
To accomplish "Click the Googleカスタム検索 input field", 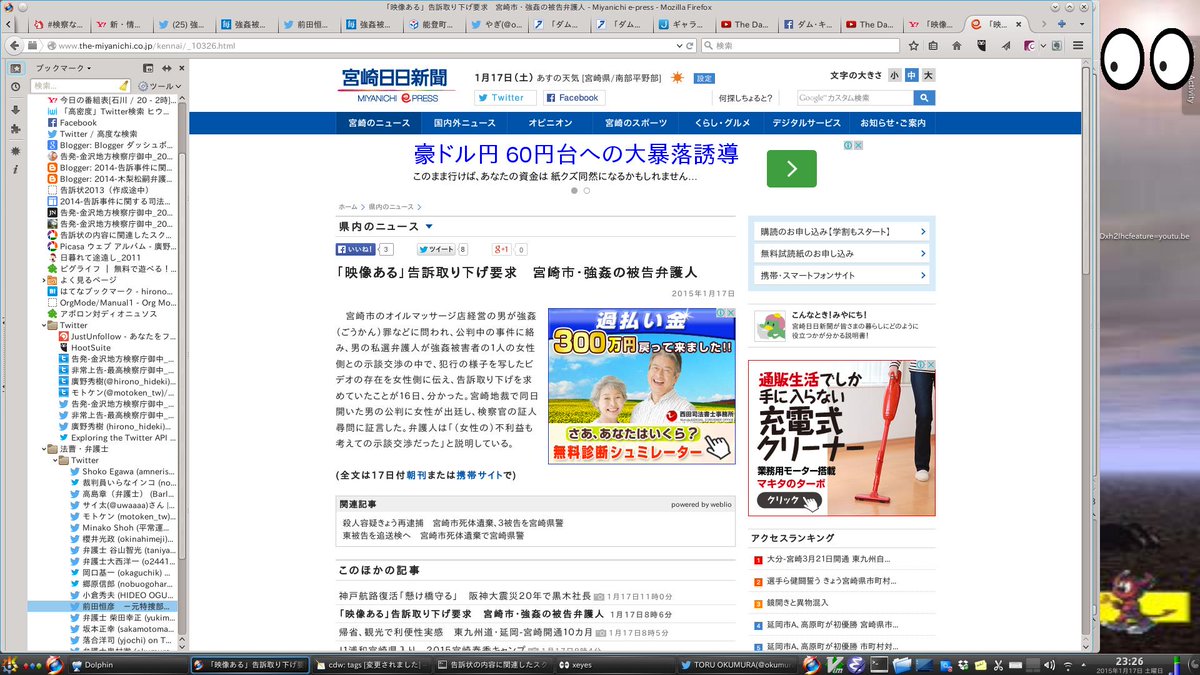I will [x=855, y=98].
